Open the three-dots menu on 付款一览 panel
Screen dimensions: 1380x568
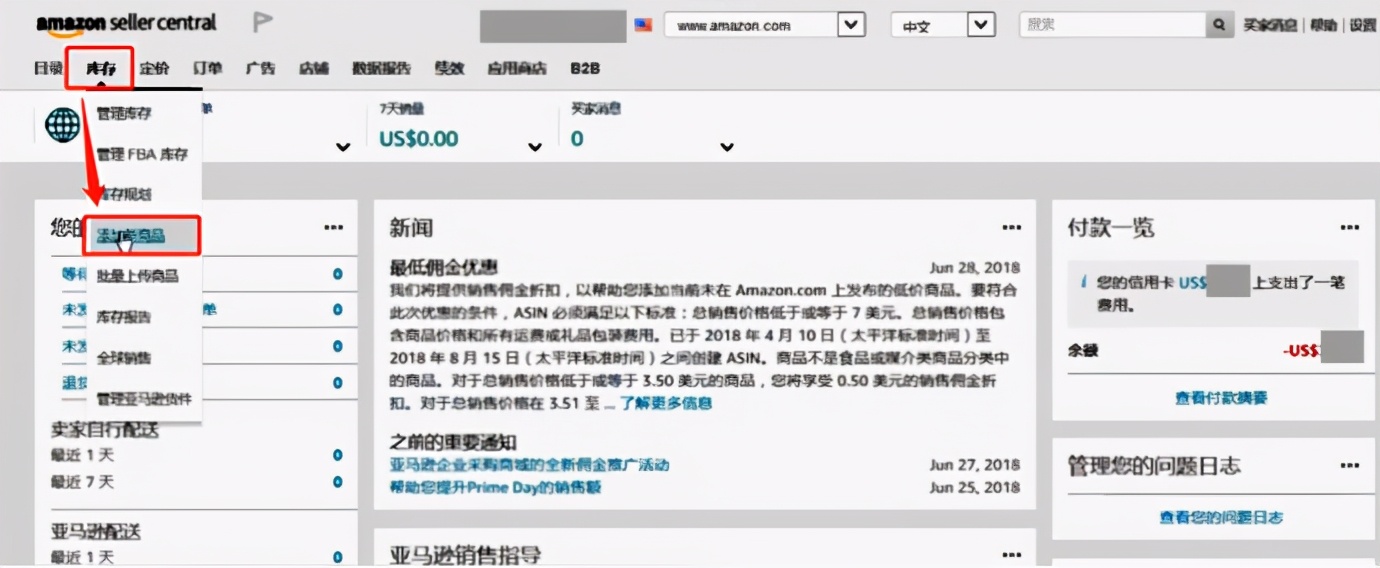(1350, 228)
